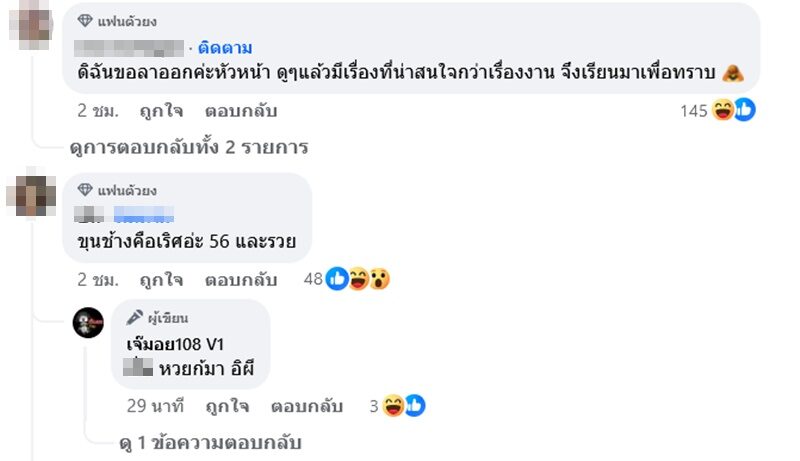Click the pen author badge icon

pos(134,318)
